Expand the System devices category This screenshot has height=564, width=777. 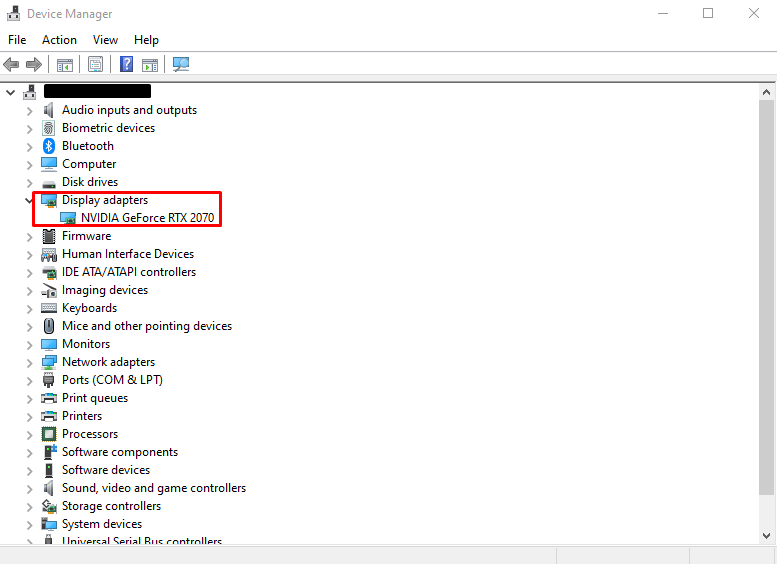pyautogui.click(x=29, y=524)
